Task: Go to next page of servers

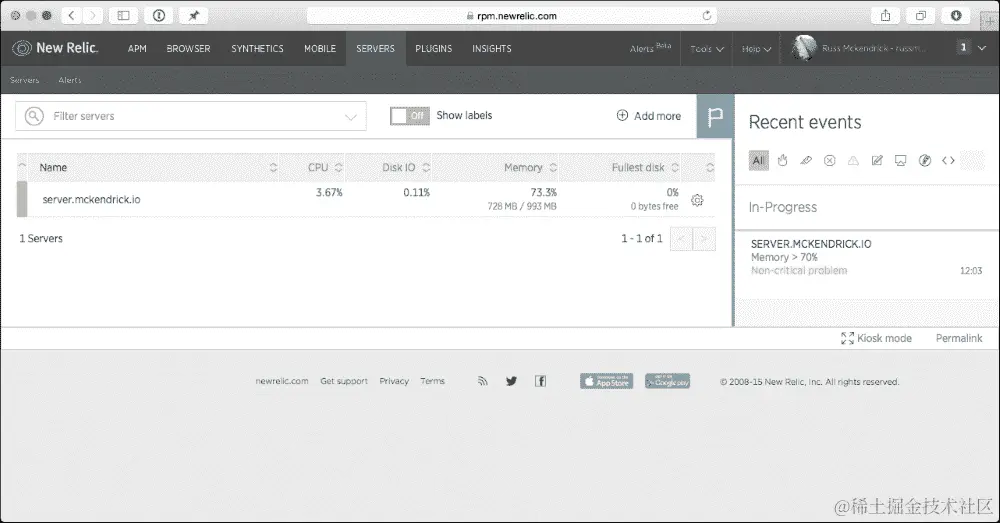Action: point(704,239)
